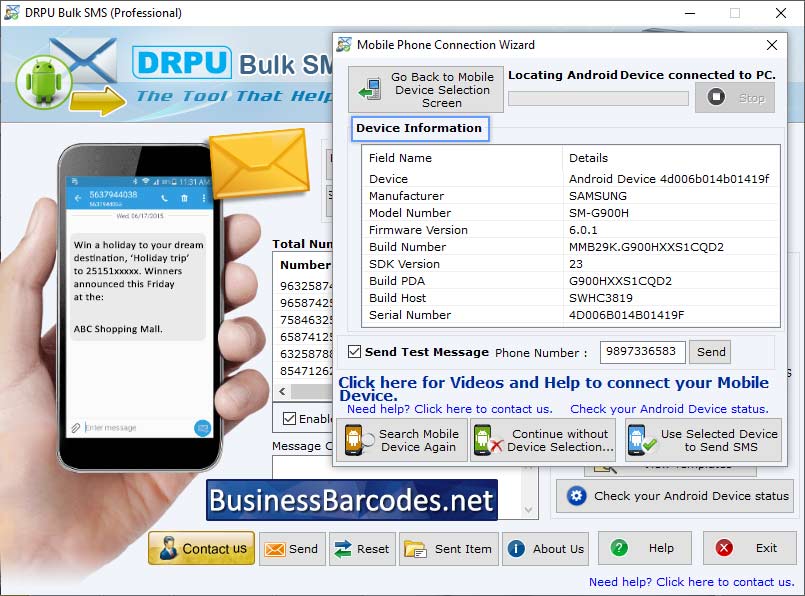Open the Help section
The width and height of the screenshot is (805, 596).
[645, 548]
